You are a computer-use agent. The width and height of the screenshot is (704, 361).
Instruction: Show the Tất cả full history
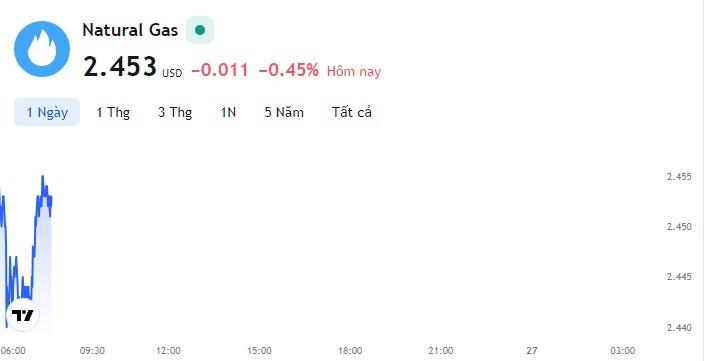[352, 112]
